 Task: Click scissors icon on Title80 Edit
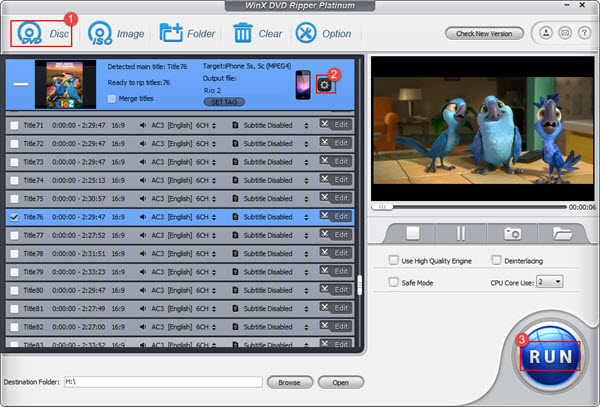point(325,289)
